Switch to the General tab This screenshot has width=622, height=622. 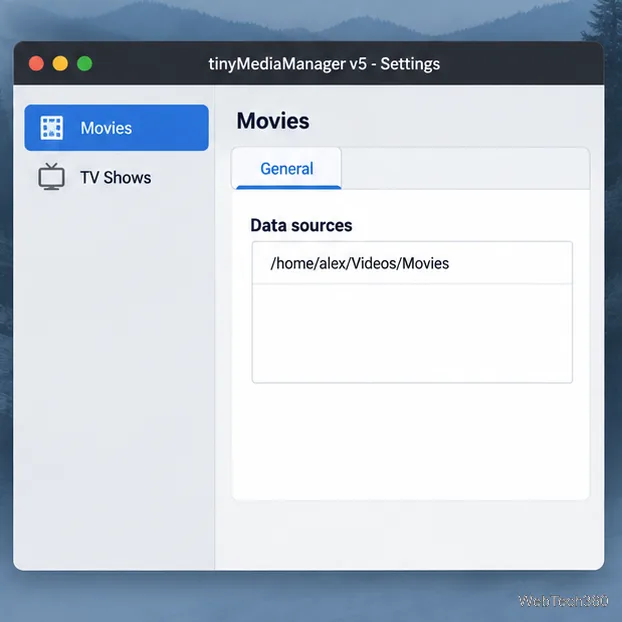[x=286, y=169]
